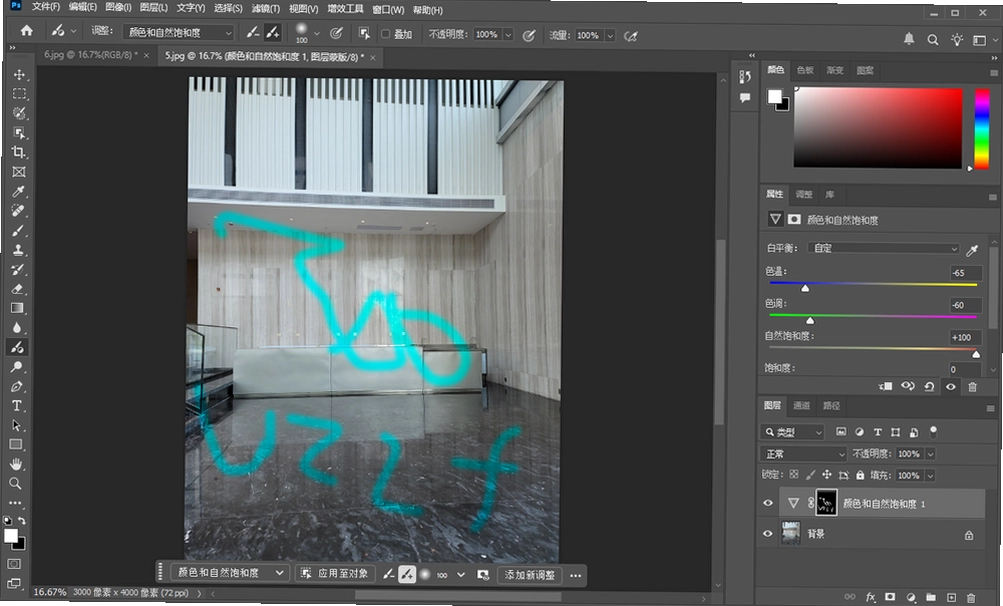Click the add layer mask icon in Layers panel
Screen dimensions: 1003x606
(x=890, y=596)
